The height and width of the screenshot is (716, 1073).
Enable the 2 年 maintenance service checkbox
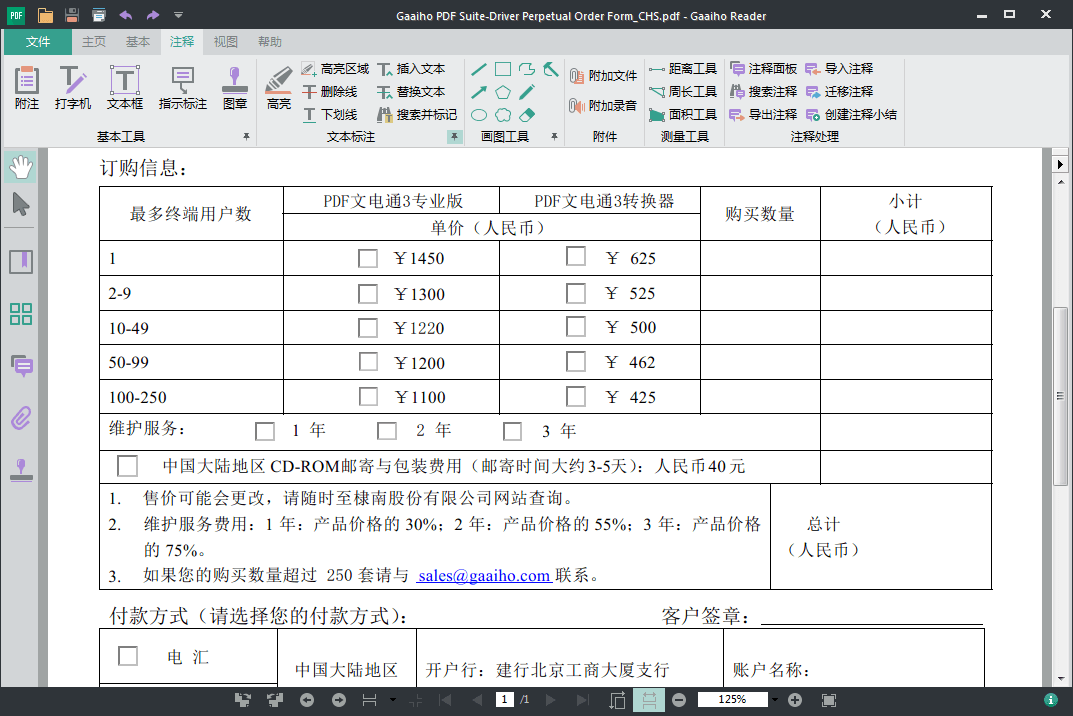pos(387,431)
